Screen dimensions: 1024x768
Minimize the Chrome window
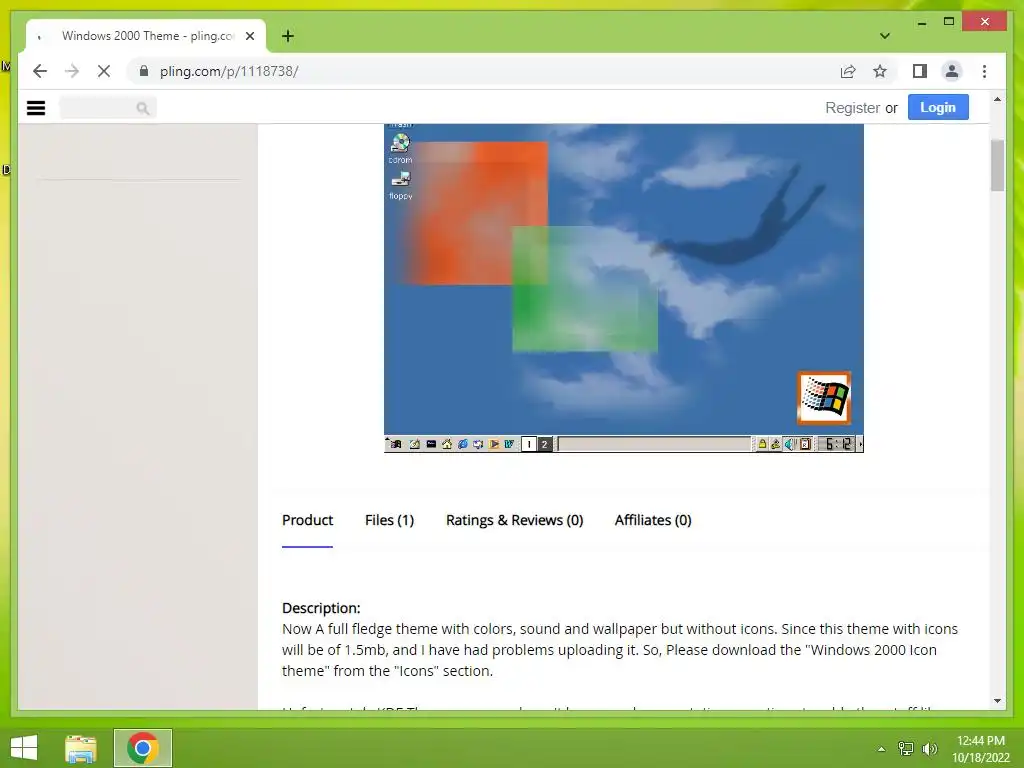921,22
